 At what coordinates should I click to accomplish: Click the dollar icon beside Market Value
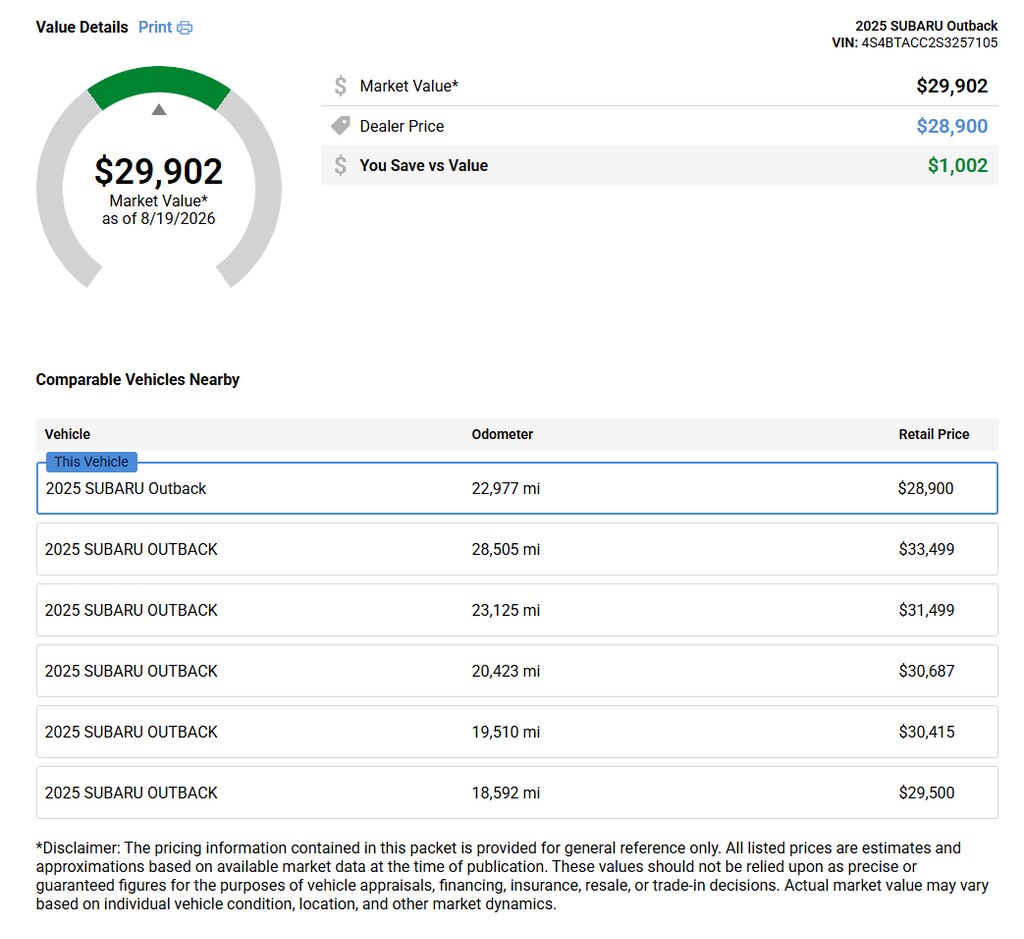click(x=340, y=86)
